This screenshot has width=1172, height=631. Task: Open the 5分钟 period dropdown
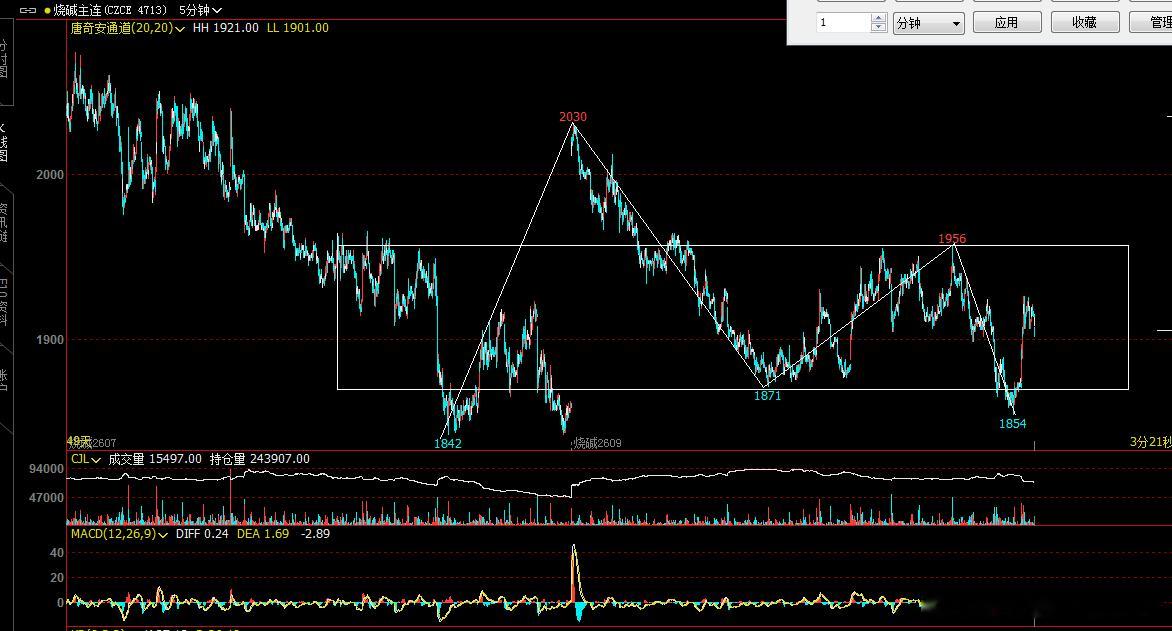click(x=200, y=10)
